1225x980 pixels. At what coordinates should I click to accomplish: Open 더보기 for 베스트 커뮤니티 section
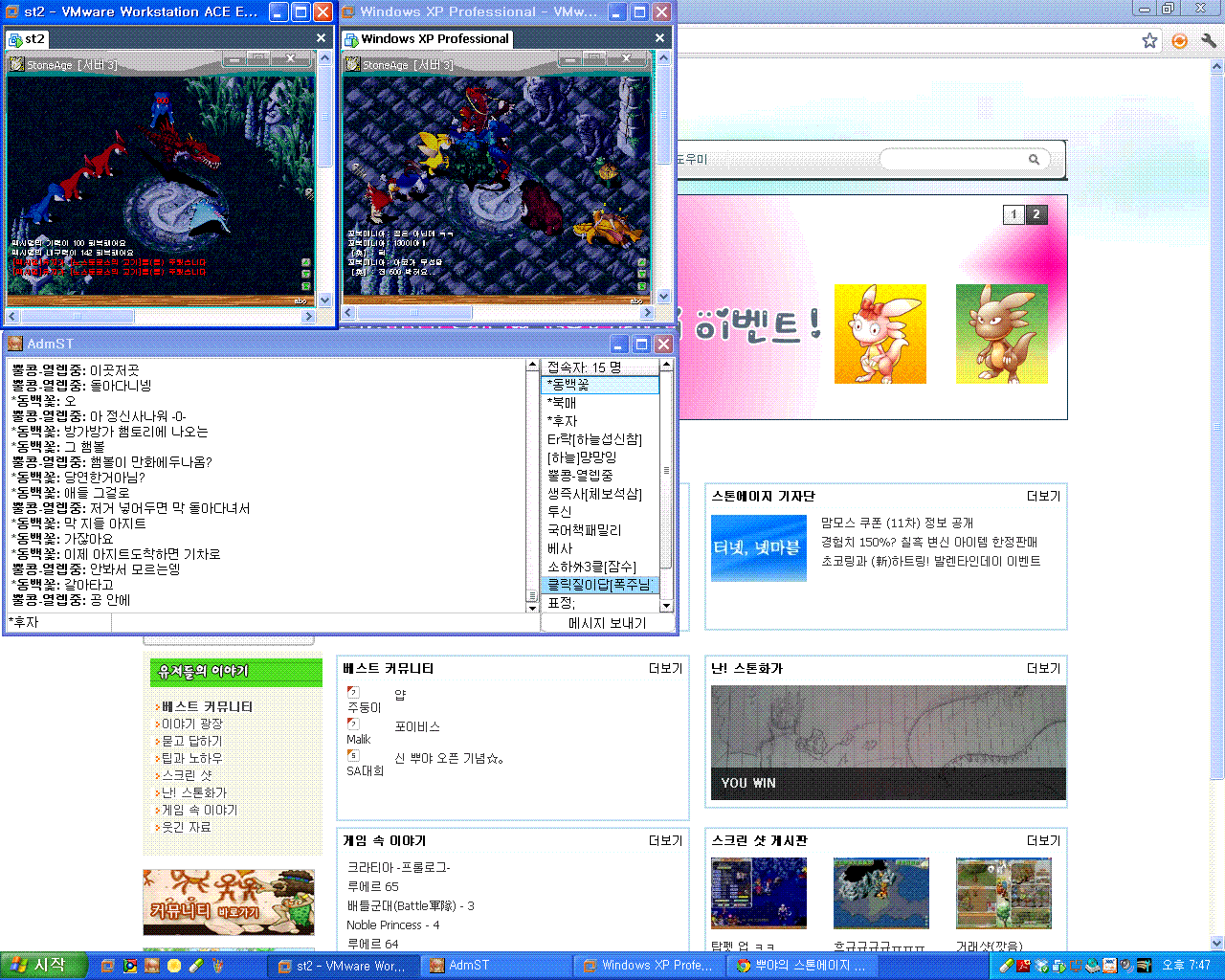(x=665, y=668)
